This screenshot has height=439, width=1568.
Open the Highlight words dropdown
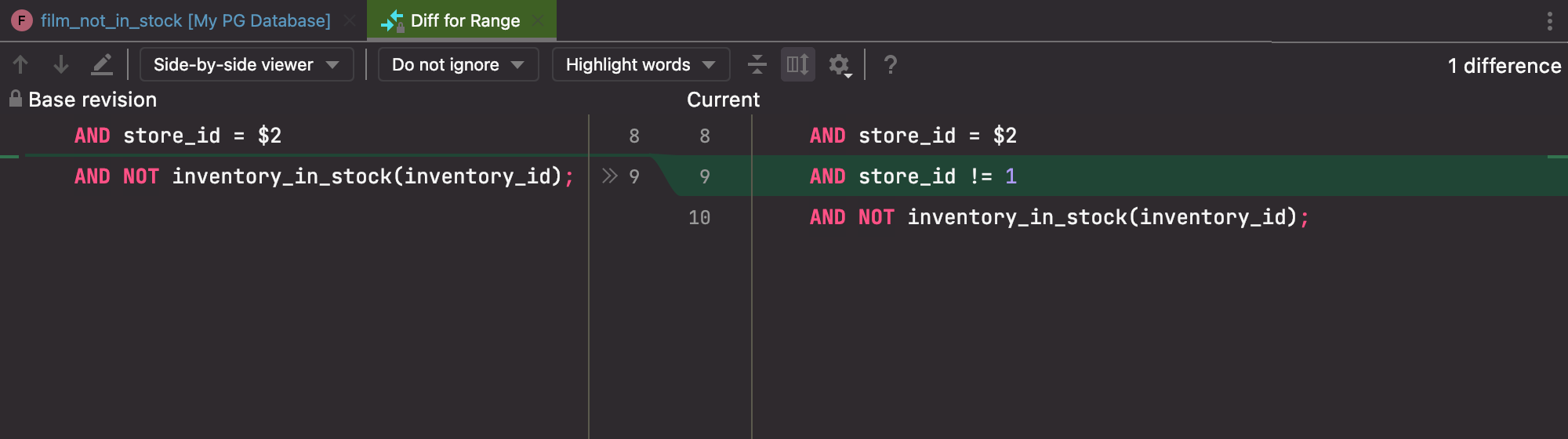coord(641,64)
